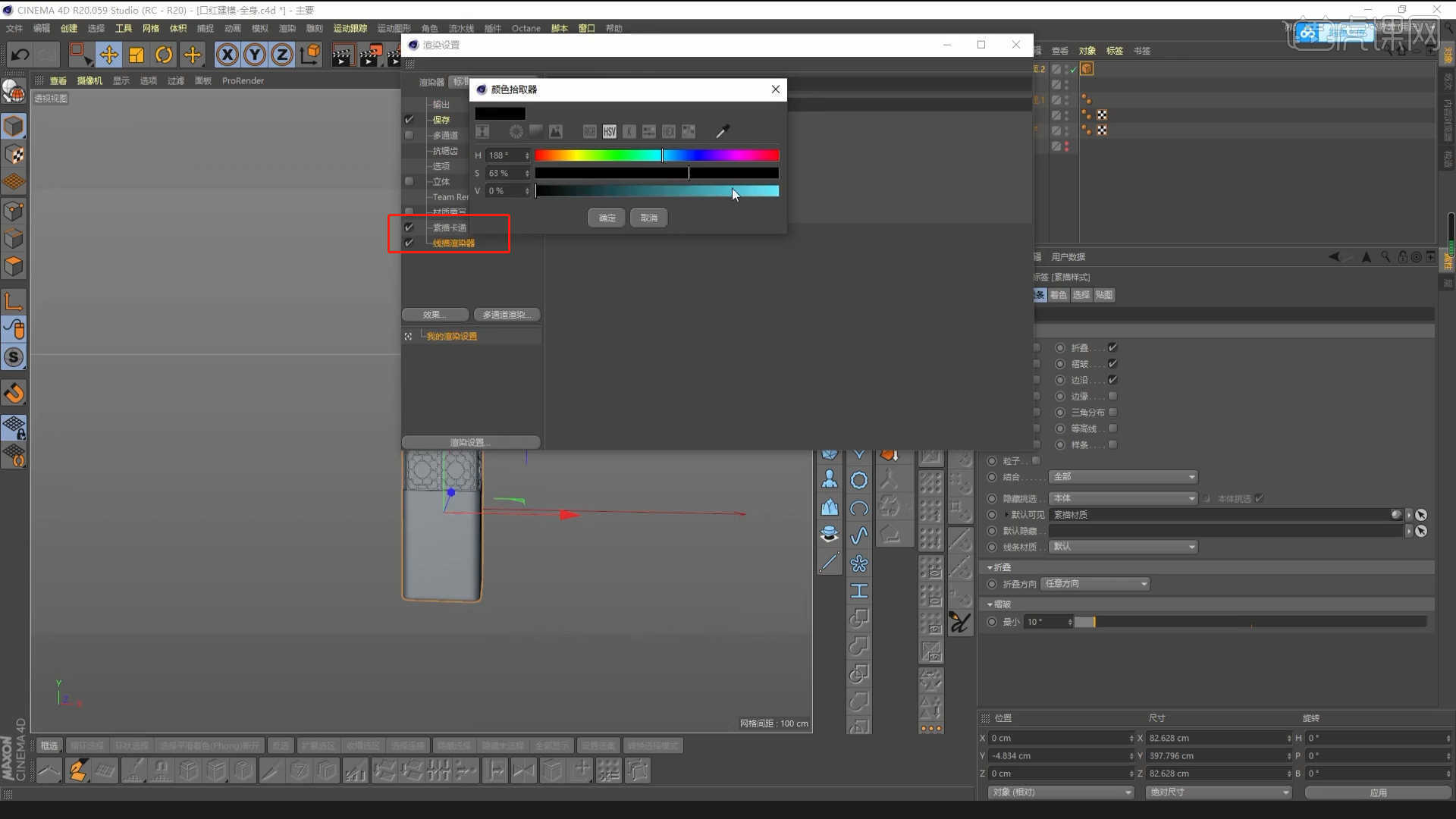Select the Scale tool in main toolbar
Screen dimensions: 1456x819
(136, 55)
